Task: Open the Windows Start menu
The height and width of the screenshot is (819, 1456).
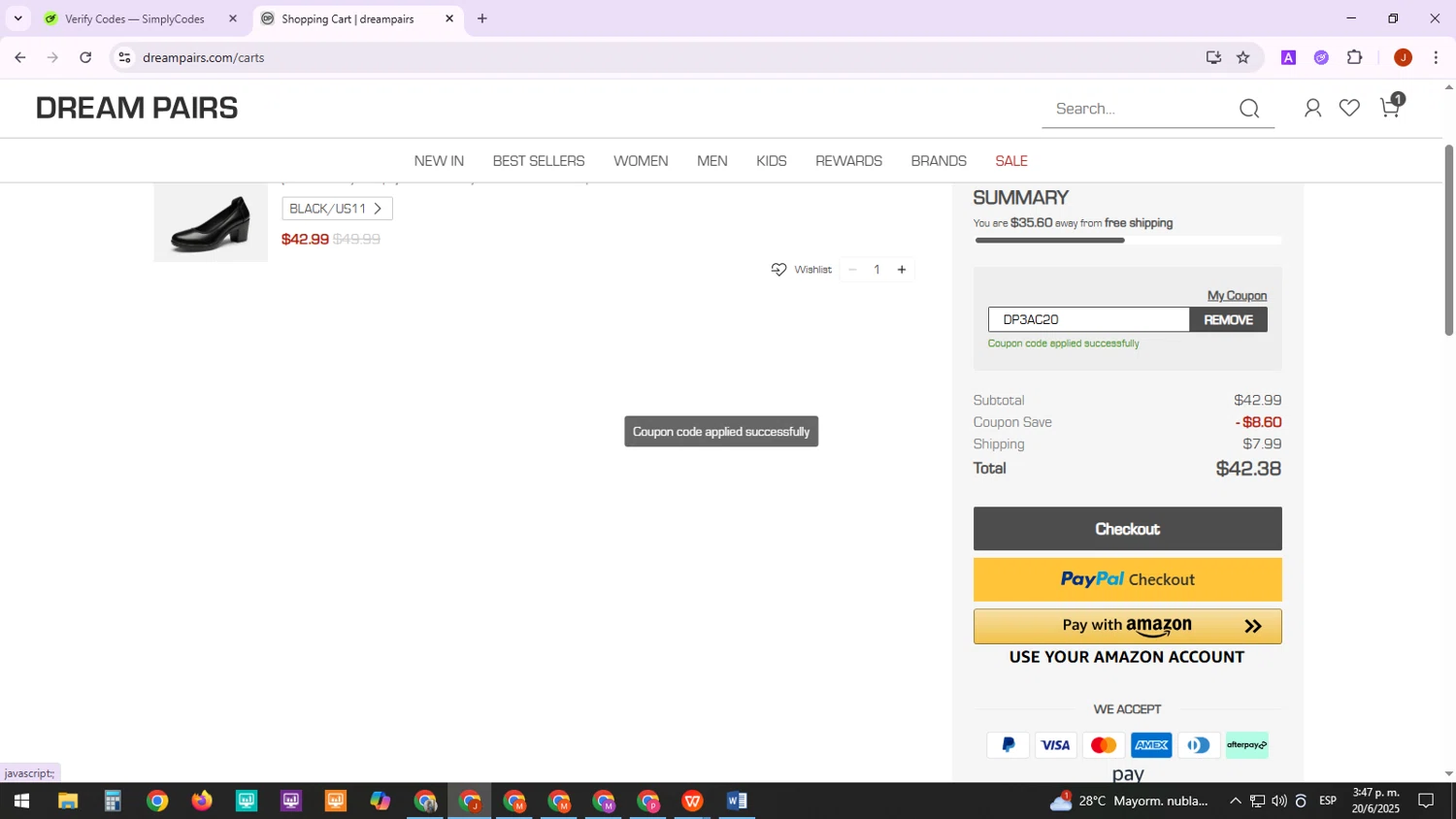Action: click(21, 802)
